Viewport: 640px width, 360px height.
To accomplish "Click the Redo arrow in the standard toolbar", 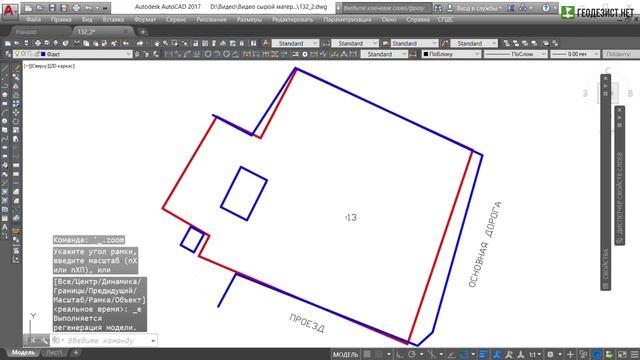I will [140, 43].
